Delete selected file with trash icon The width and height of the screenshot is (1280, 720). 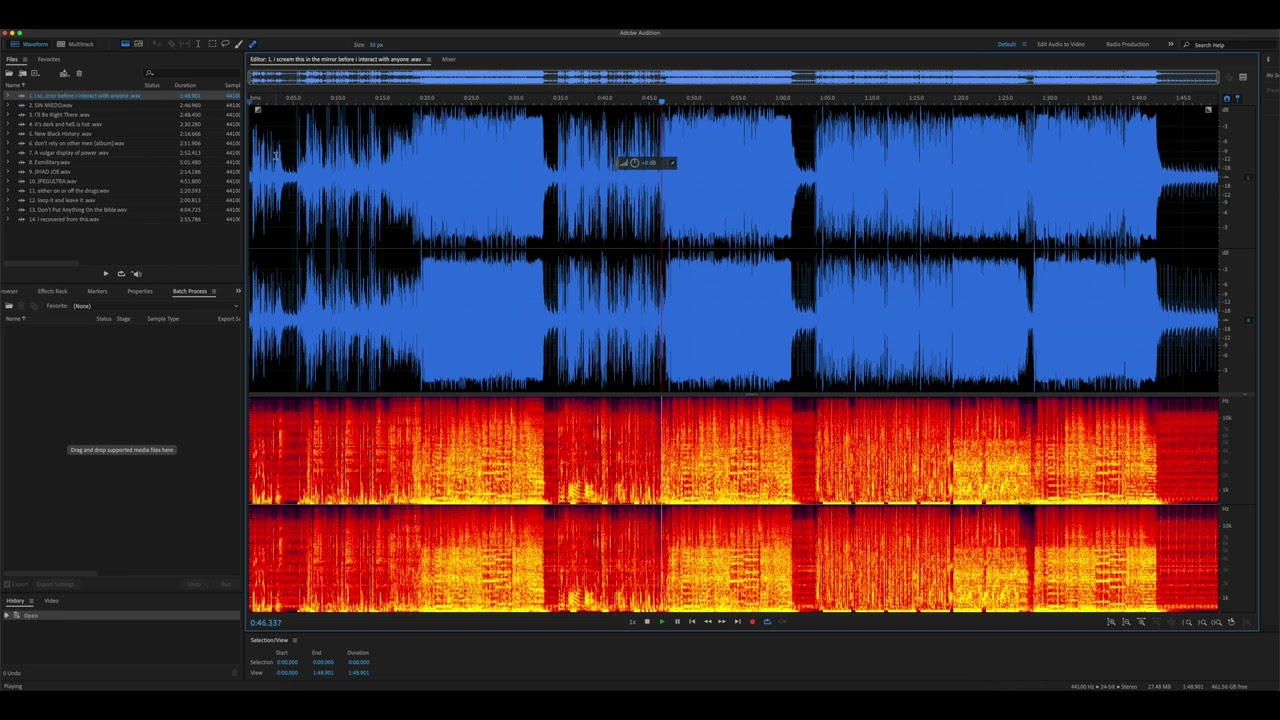click(x=79, y=73)
